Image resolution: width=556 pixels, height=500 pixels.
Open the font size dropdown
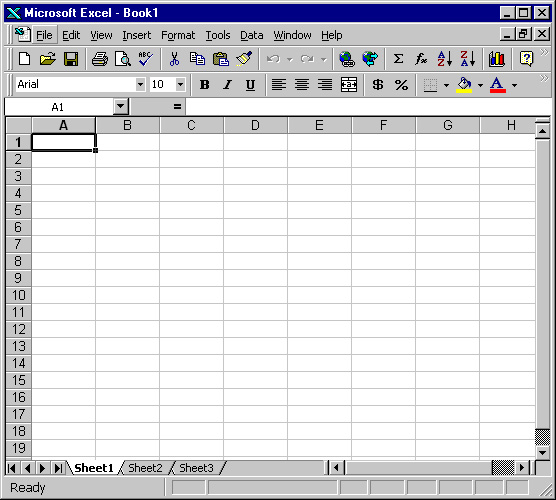[x=180, y=84]
